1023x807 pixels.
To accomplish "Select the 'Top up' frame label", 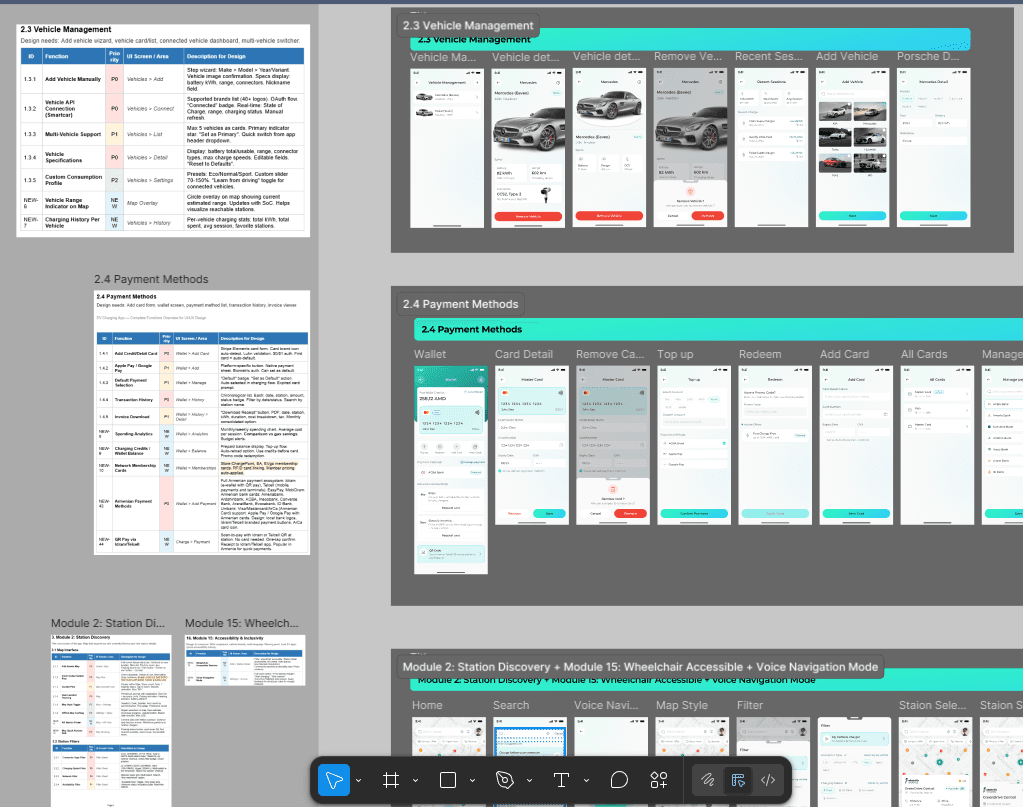I will [x=675, y=354].
